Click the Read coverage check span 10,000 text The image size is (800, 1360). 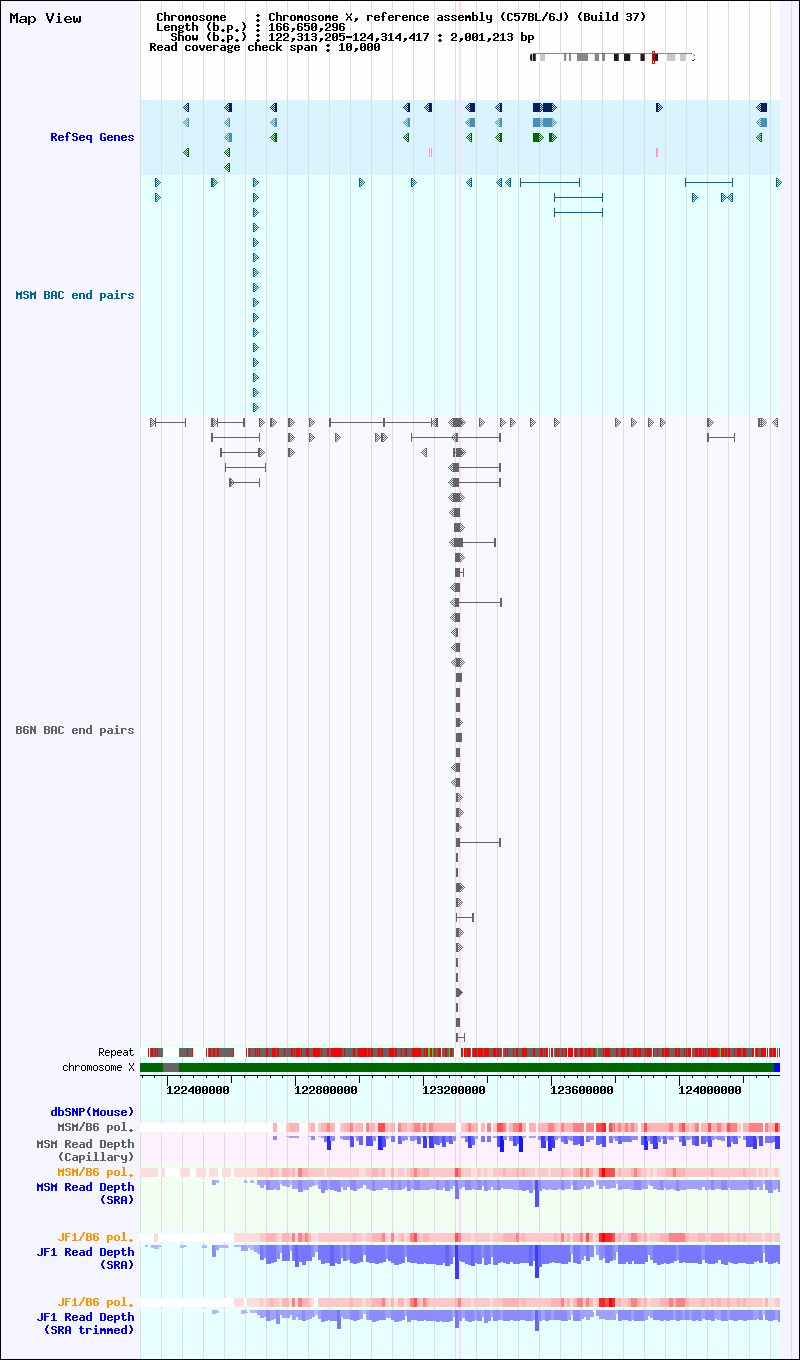(265, 47)
